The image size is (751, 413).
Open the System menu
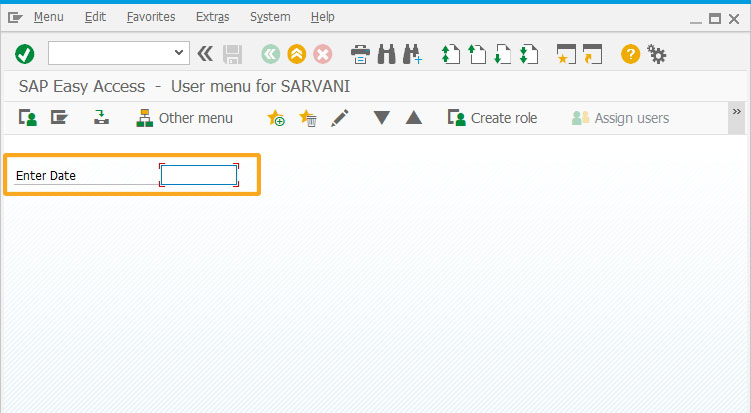pos(270,17)
